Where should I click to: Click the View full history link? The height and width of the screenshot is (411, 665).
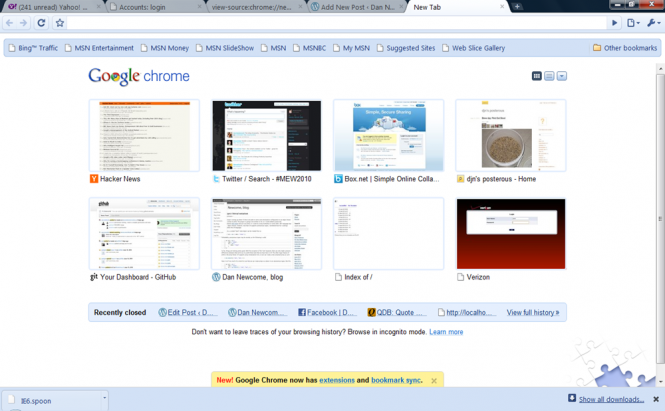click(531, 312)
